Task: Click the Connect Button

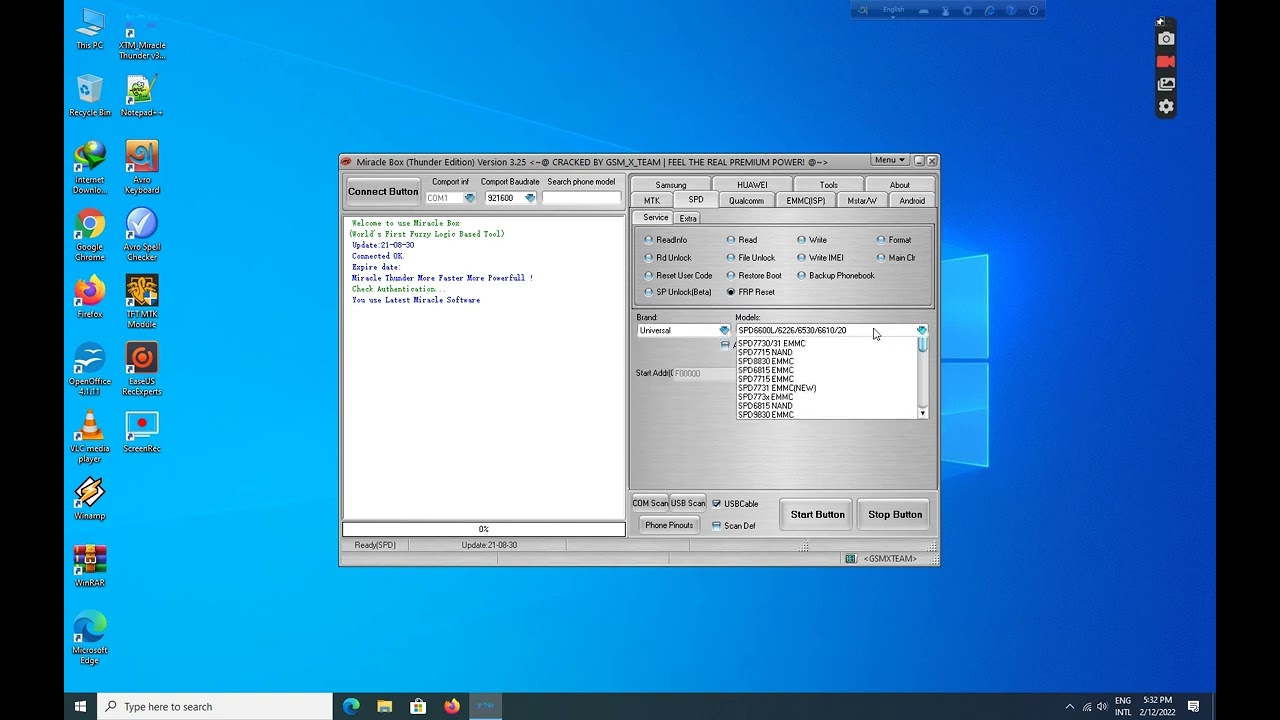Action: coord(383,191)
